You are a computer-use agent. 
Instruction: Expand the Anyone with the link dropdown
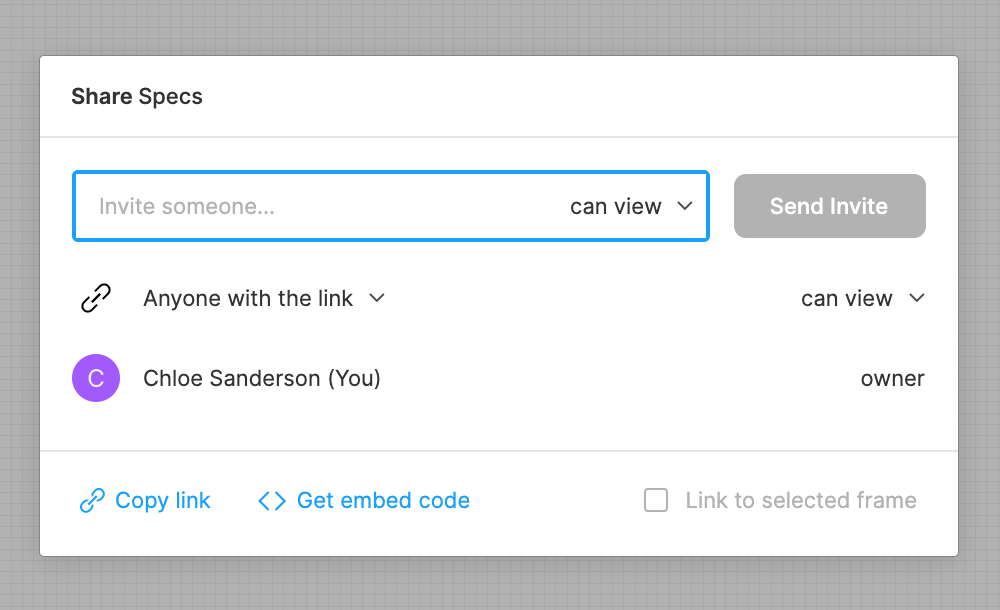[248, 298]
